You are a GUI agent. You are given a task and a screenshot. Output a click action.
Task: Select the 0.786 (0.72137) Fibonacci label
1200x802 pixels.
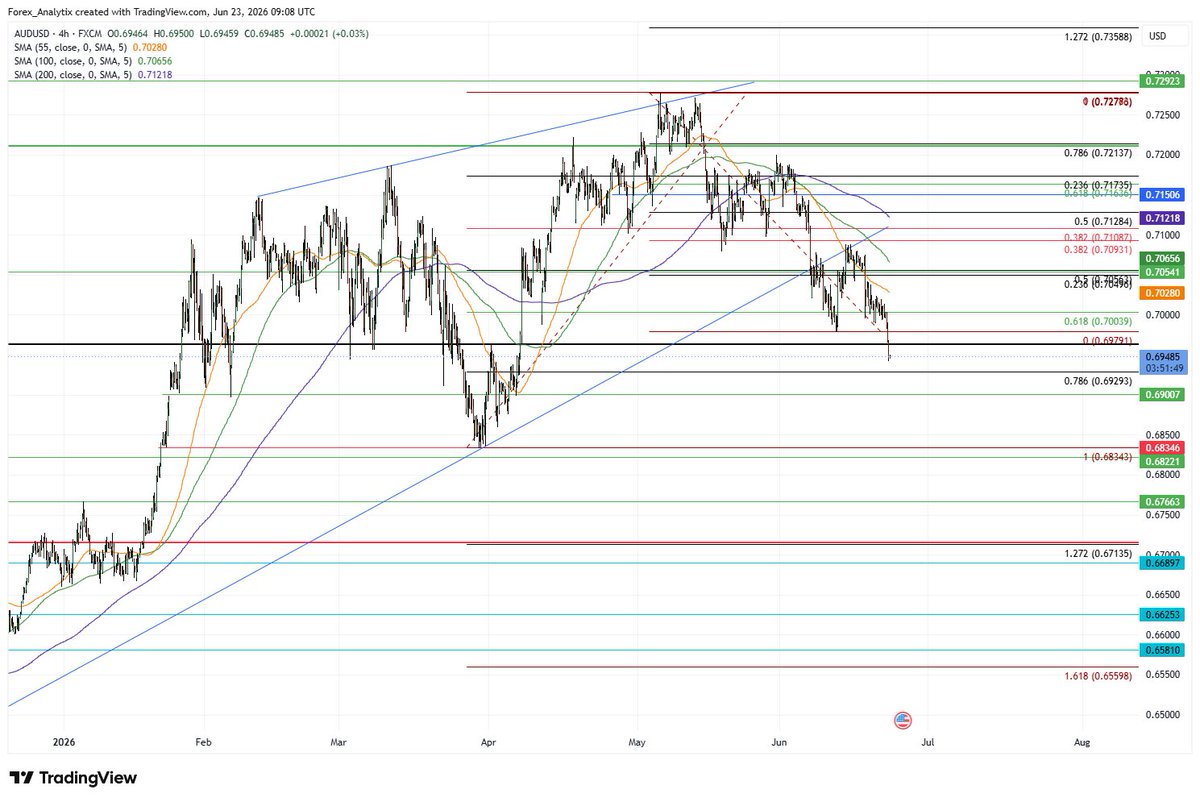coord(1097,153)
